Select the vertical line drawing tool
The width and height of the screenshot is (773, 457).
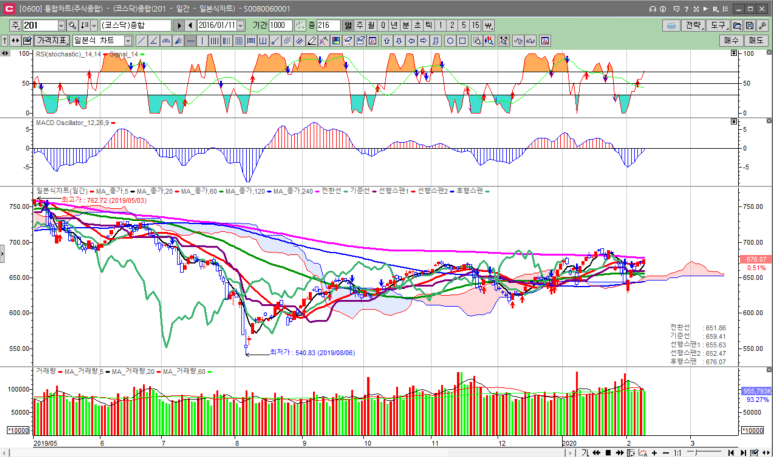tap(203, 41)
